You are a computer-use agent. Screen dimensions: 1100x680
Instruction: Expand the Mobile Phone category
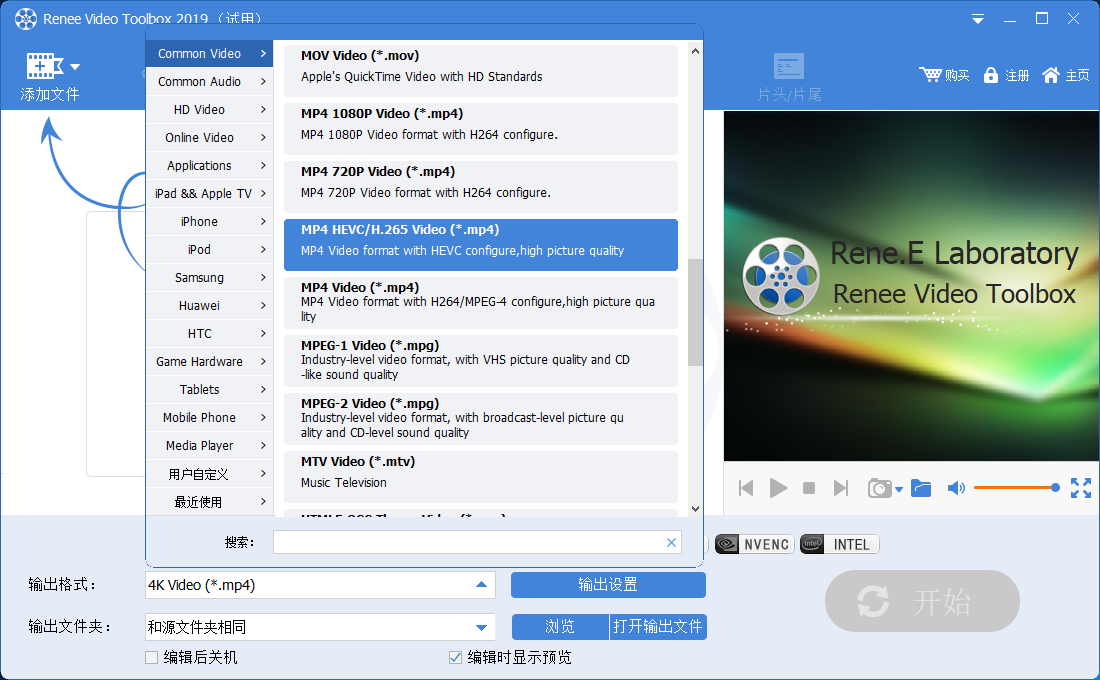pos(209,418)
